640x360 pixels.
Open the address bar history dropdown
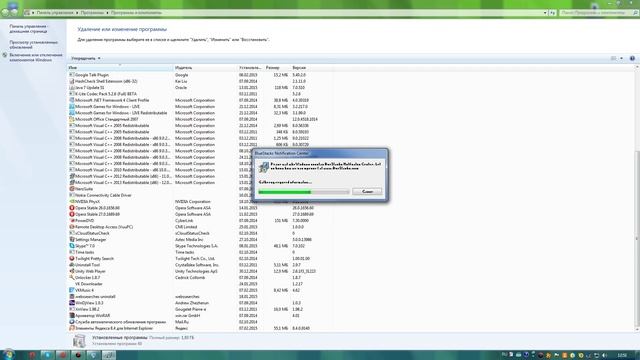click(x=545, y=13)
